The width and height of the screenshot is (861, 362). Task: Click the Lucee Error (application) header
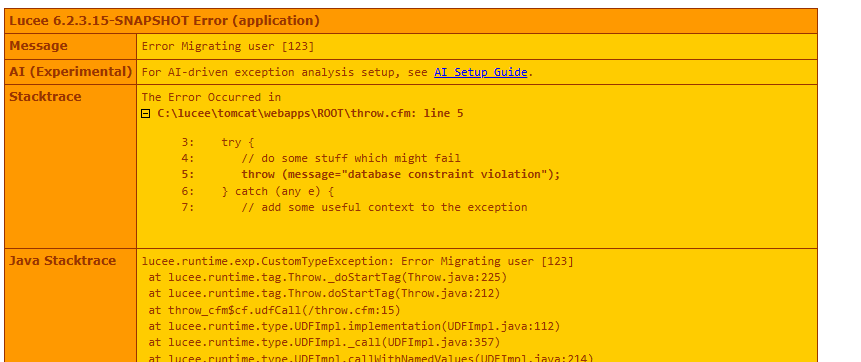tap(164, 21)
